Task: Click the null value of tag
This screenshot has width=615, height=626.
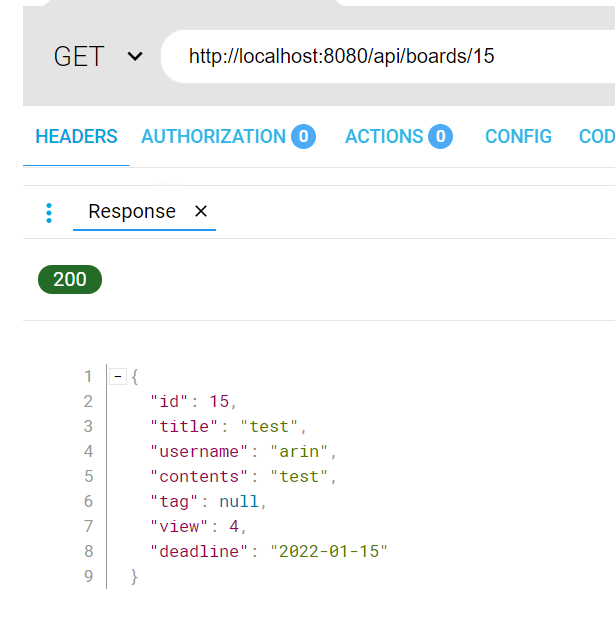Action: pyautogui.click(x=239, y=502)
